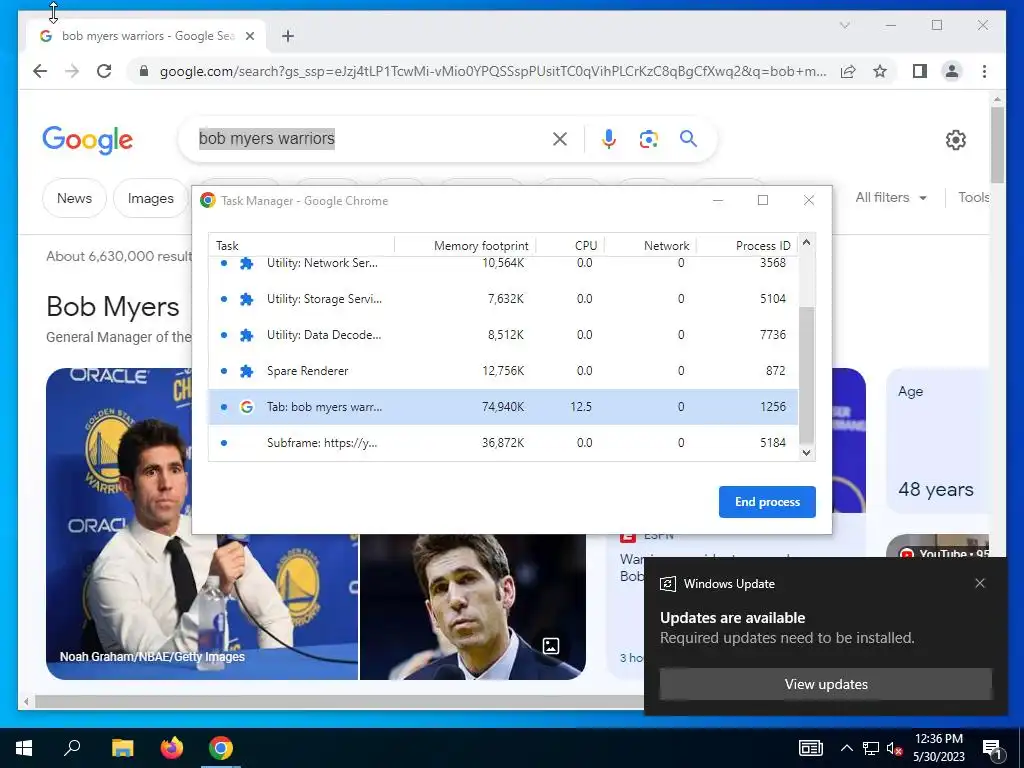Open the Chrome profile avatar
This screenshot has height=768, width=1024.
952,71
